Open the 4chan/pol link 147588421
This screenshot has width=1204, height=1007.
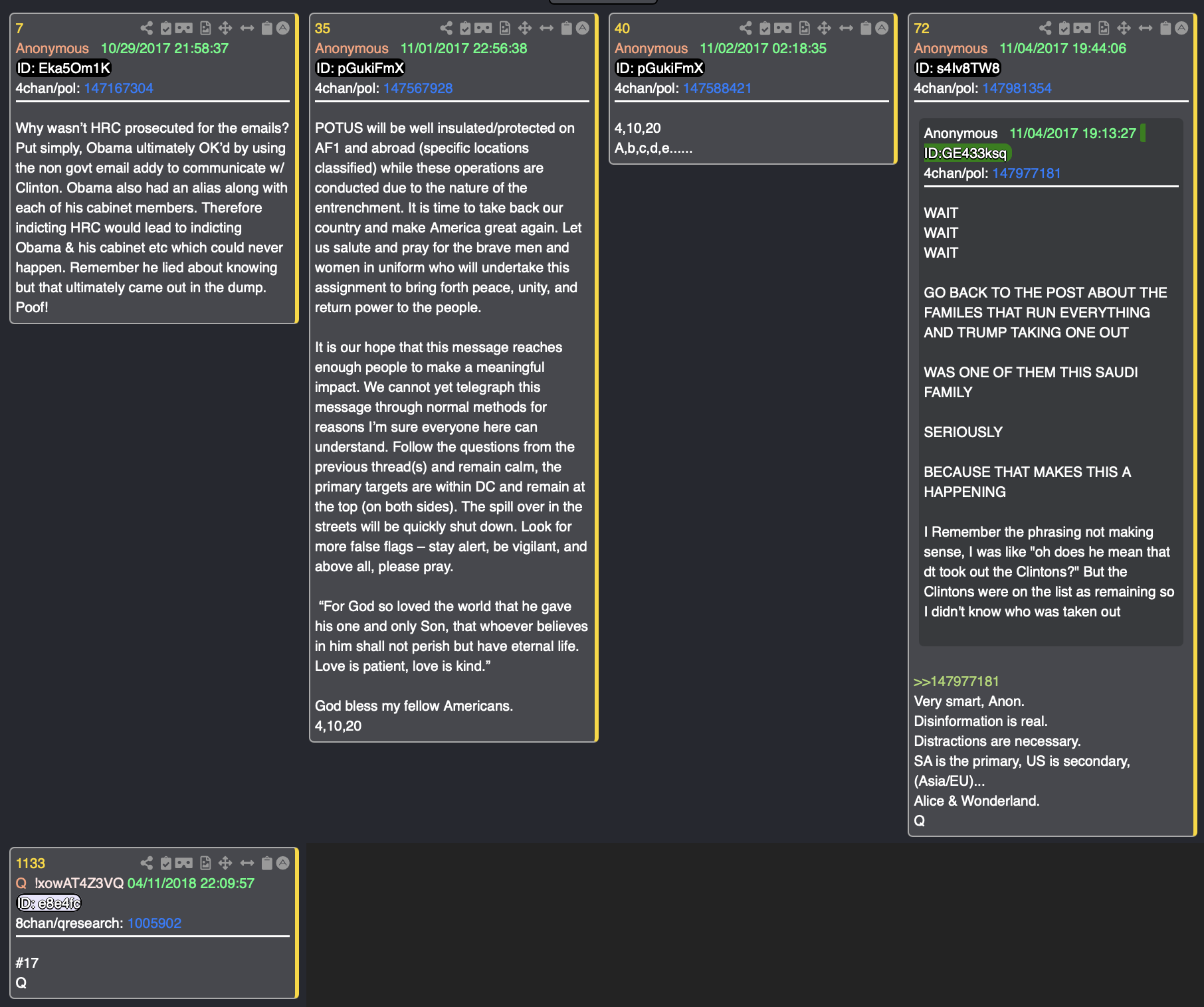[718, 88]
